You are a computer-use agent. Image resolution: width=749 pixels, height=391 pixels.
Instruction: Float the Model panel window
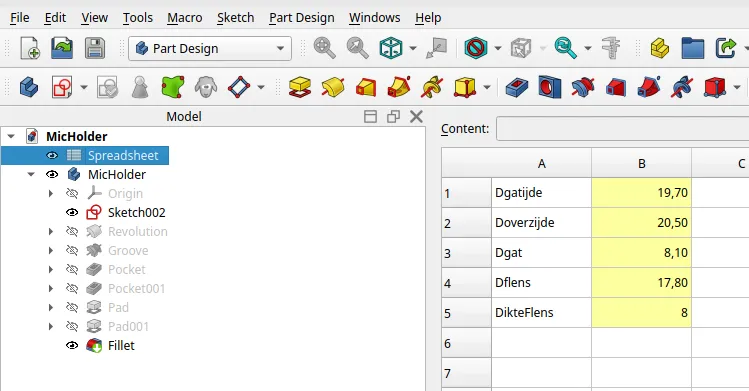click(x=393, y=116)
